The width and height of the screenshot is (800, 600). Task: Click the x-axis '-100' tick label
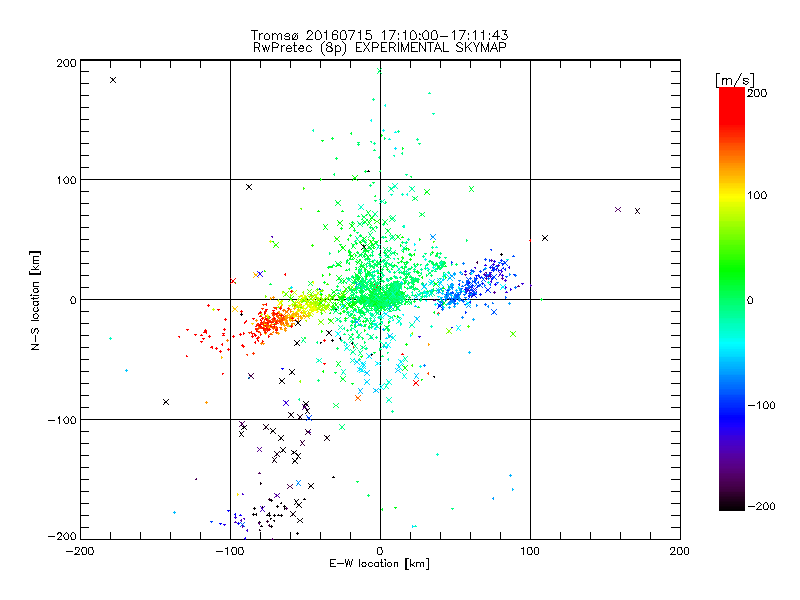point(230,551)
